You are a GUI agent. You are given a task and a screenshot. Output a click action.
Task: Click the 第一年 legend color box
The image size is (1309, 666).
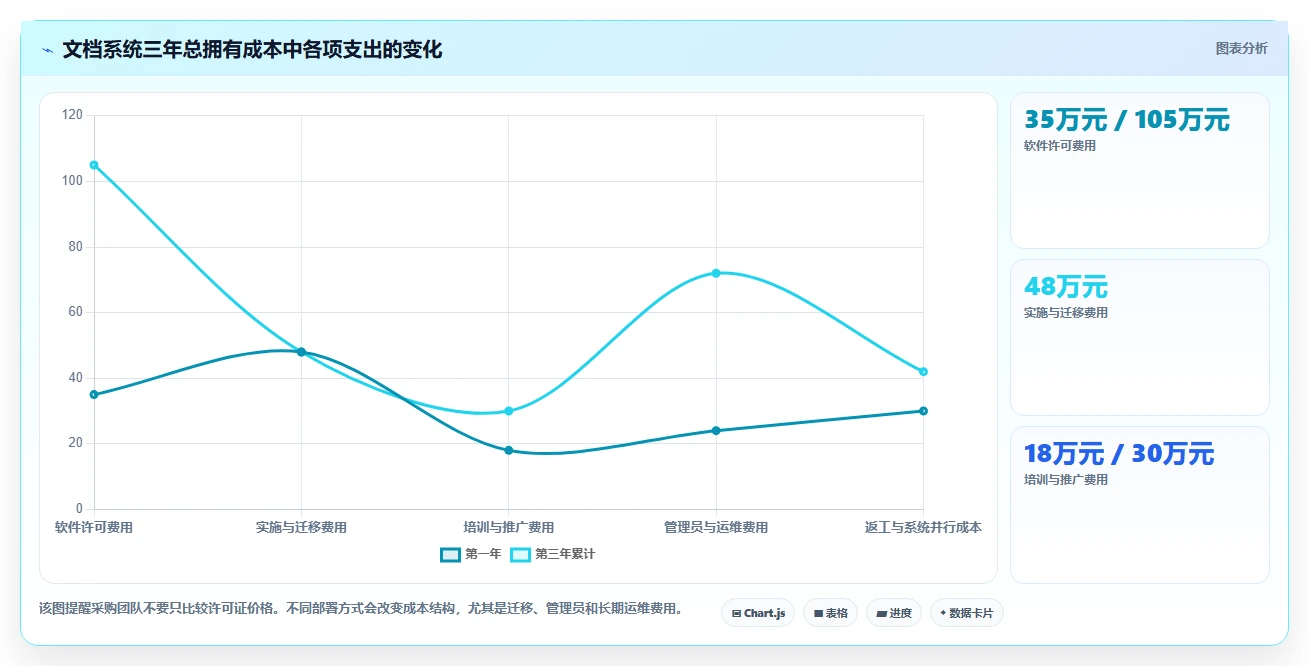pos(450,554)
